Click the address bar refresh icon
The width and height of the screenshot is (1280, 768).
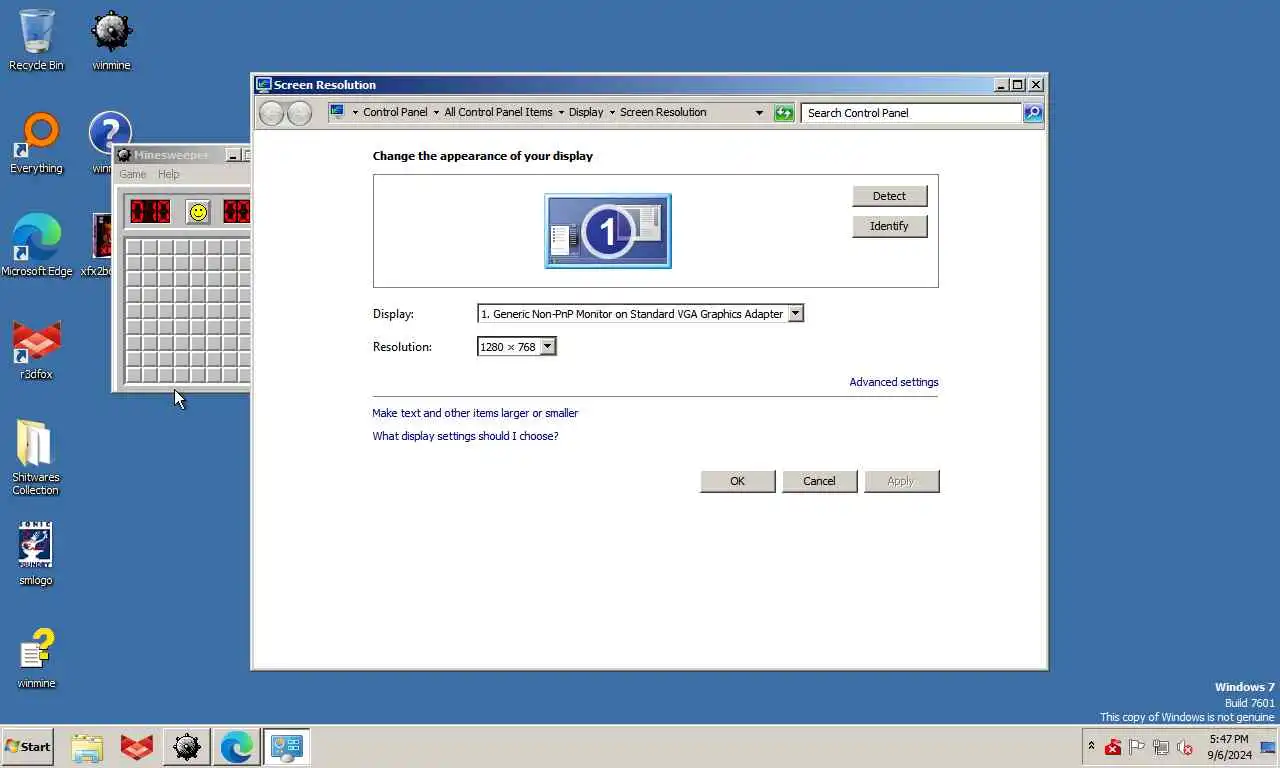pyautogui.click(x=784, y=113)
